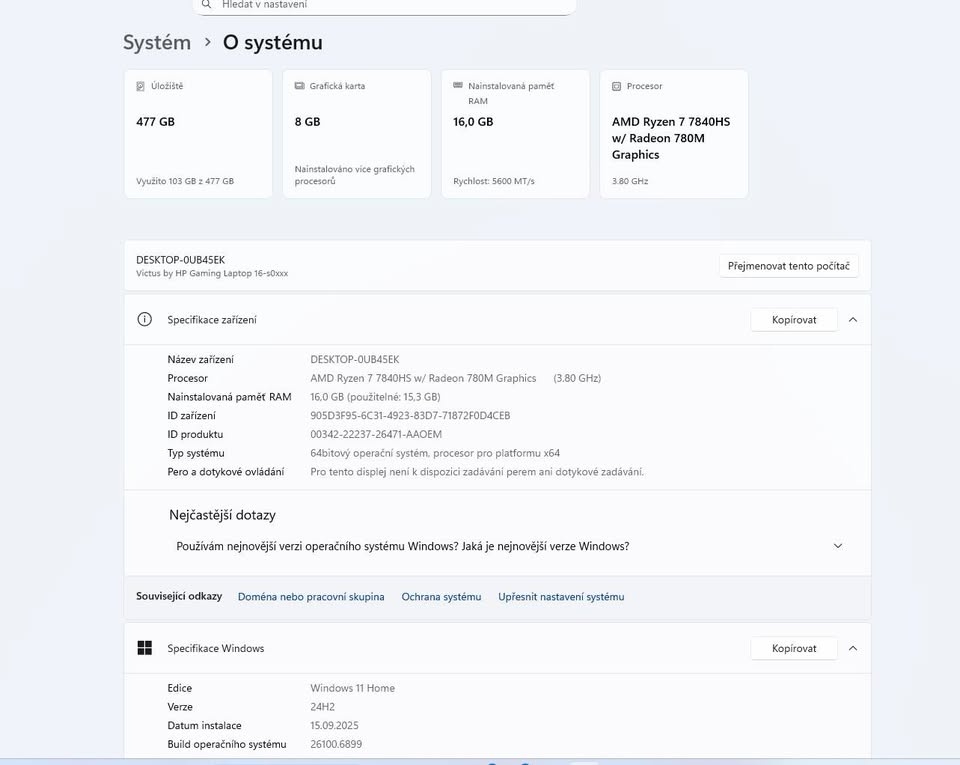
Task: Click the storage icon in Úložiště card
Action: click(x=140, y=87)
